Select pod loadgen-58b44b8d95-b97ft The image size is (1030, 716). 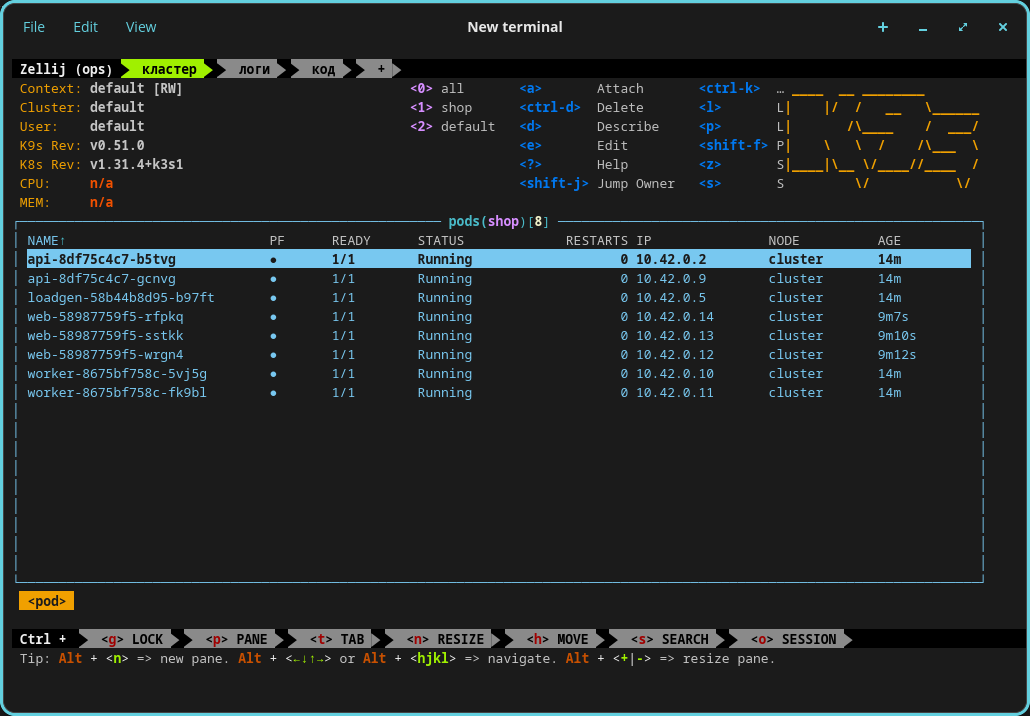click(x=499, y=298)
